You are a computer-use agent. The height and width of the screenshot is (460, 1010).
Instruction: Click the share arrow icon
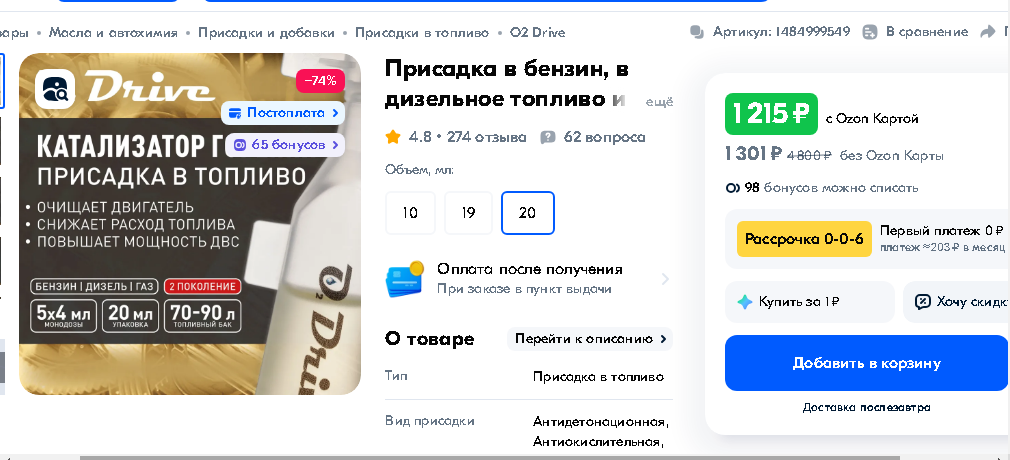tap(987, 32)
